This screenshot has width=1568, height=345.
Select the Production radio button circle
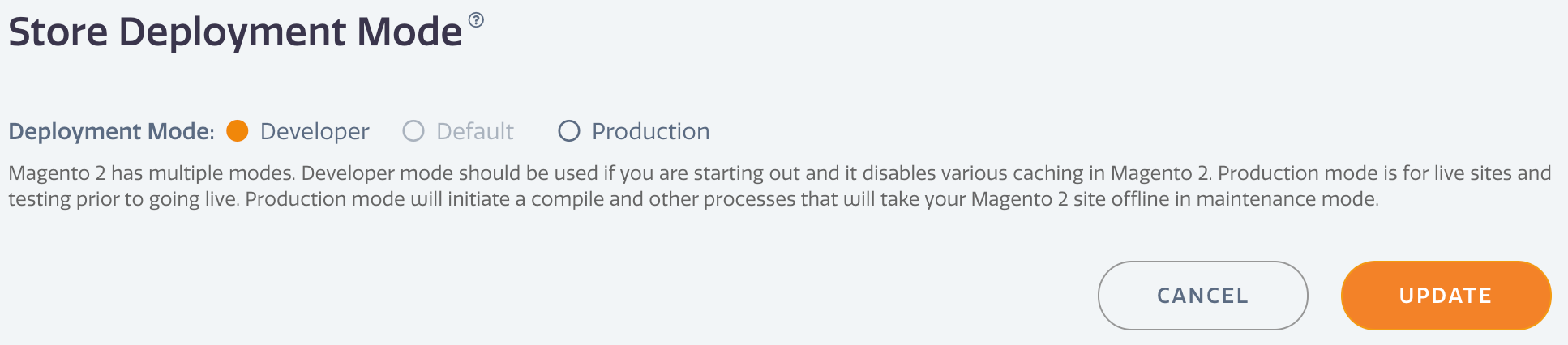click(569, 130)
